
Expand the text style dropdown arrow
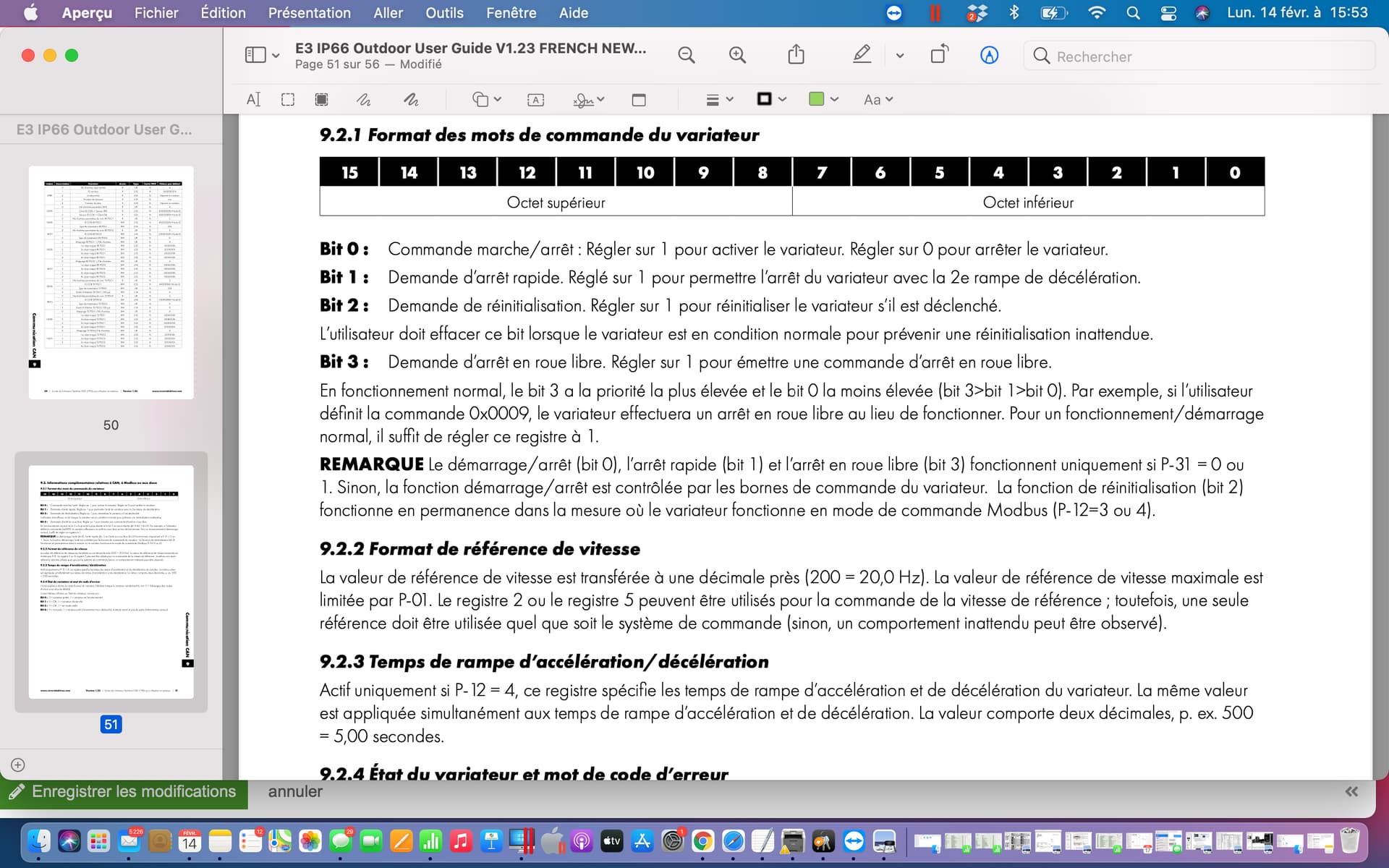(889, 100)
